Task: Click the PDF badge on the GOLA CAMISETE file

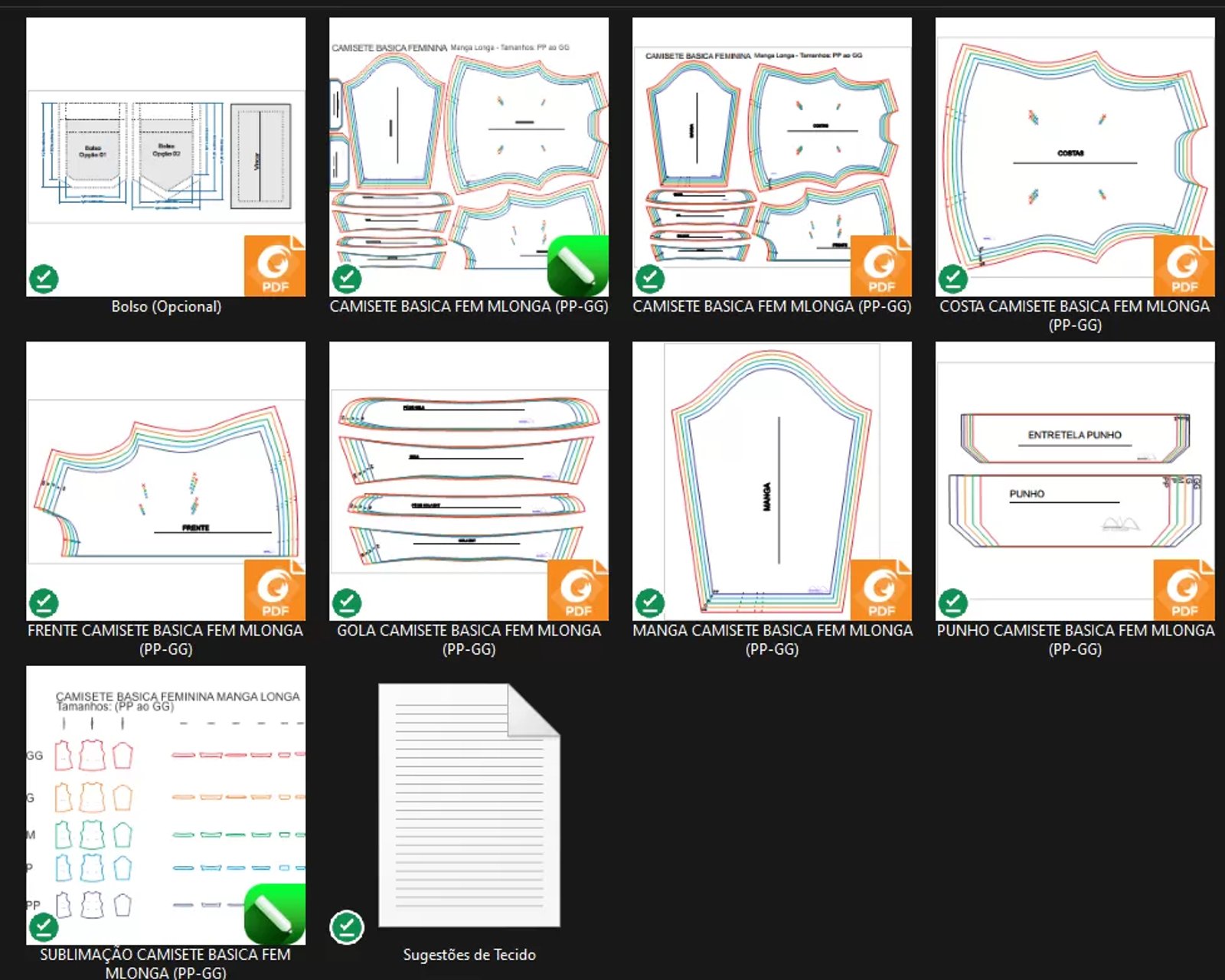Action: [x=577, y=590]
